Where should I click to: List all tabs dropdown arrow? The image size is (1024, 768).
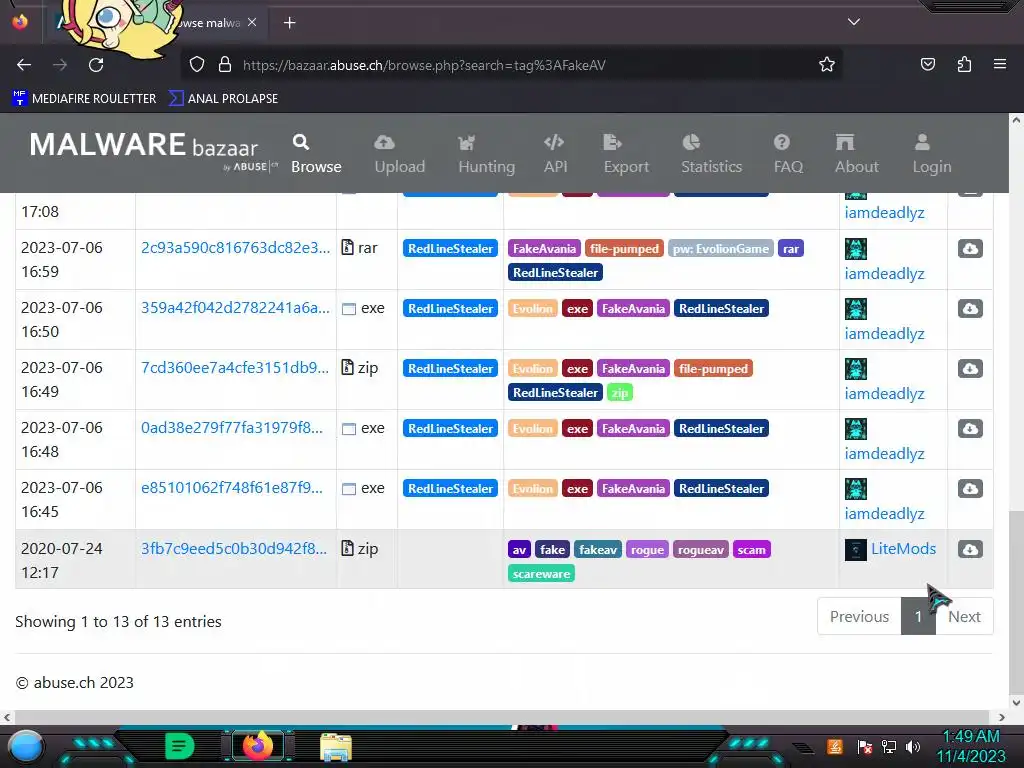(854, 22)
